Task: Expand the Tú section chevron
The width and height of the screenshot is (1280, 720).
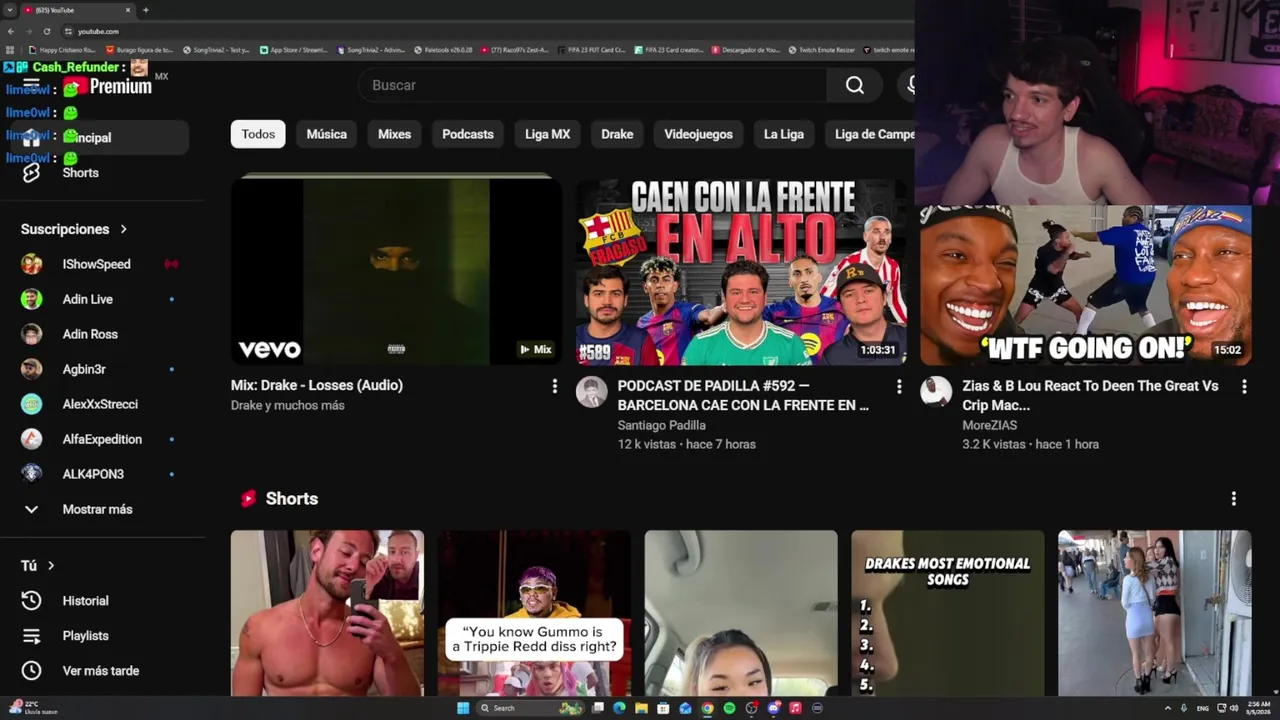Action: click(51, 566)
